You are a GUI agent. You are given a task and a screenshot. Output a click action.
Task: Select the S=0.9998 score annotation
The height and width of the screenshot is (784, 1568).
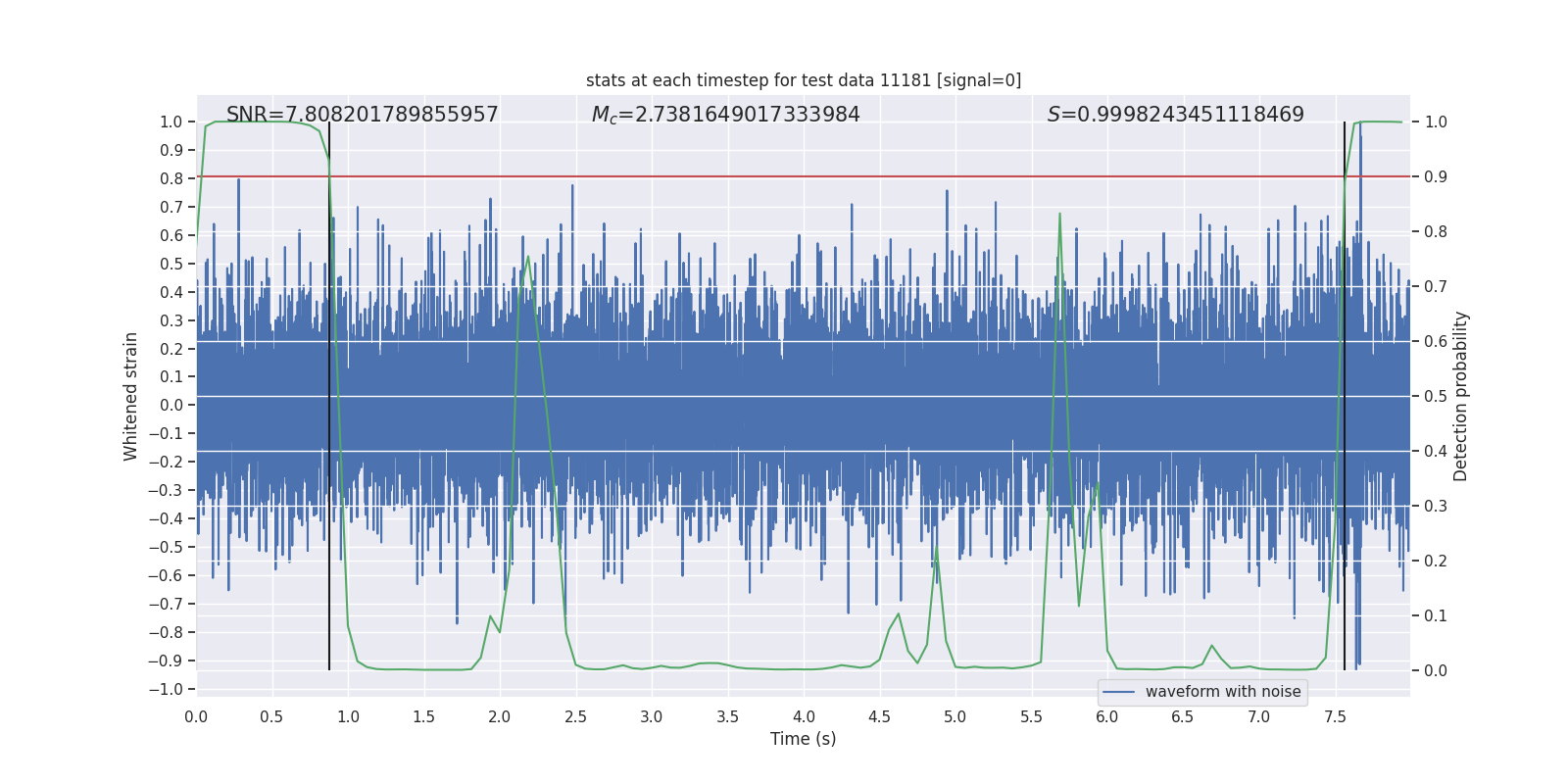coord(1175,115)
